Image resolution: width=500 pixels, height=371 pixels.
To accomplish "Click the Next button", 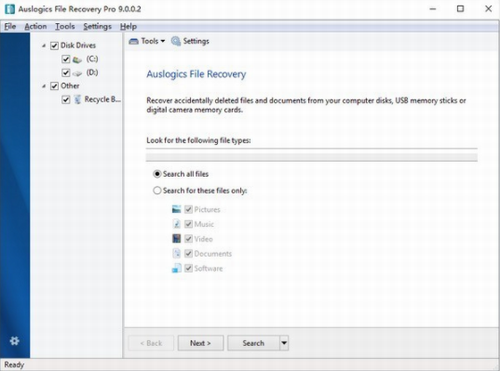I will click(201, 343).
